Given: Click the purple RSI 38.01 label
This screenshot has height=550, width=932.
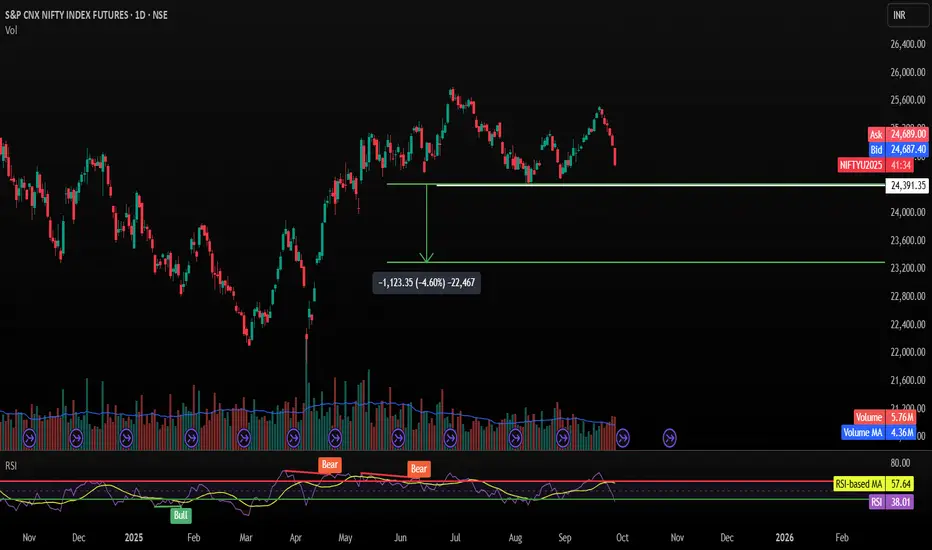Looking at the screenshot, I should point(892,502).
